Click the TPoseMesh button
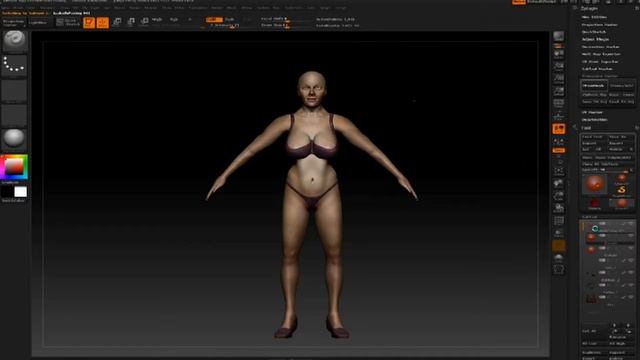Screen dimensions: 640x360 click(x=594, y=86)
